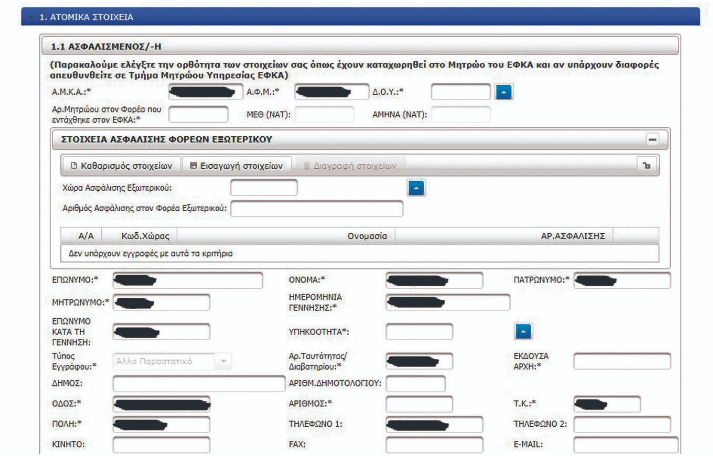Click the pin icon in the toolbar
Screen dimensions: 713x470
(647, 164)
